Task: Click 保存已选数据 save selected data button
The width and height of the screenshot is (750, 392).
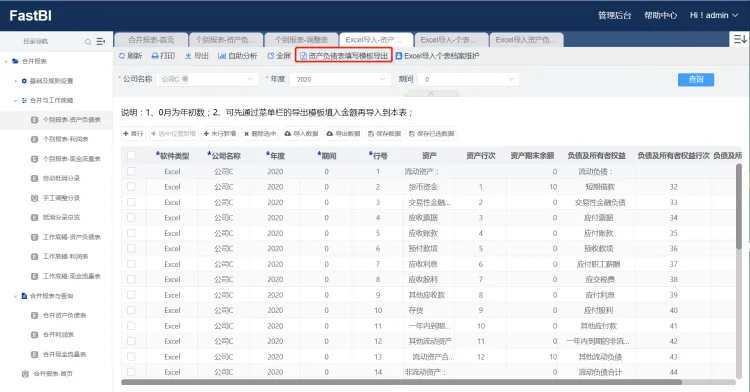Action: 431,134
